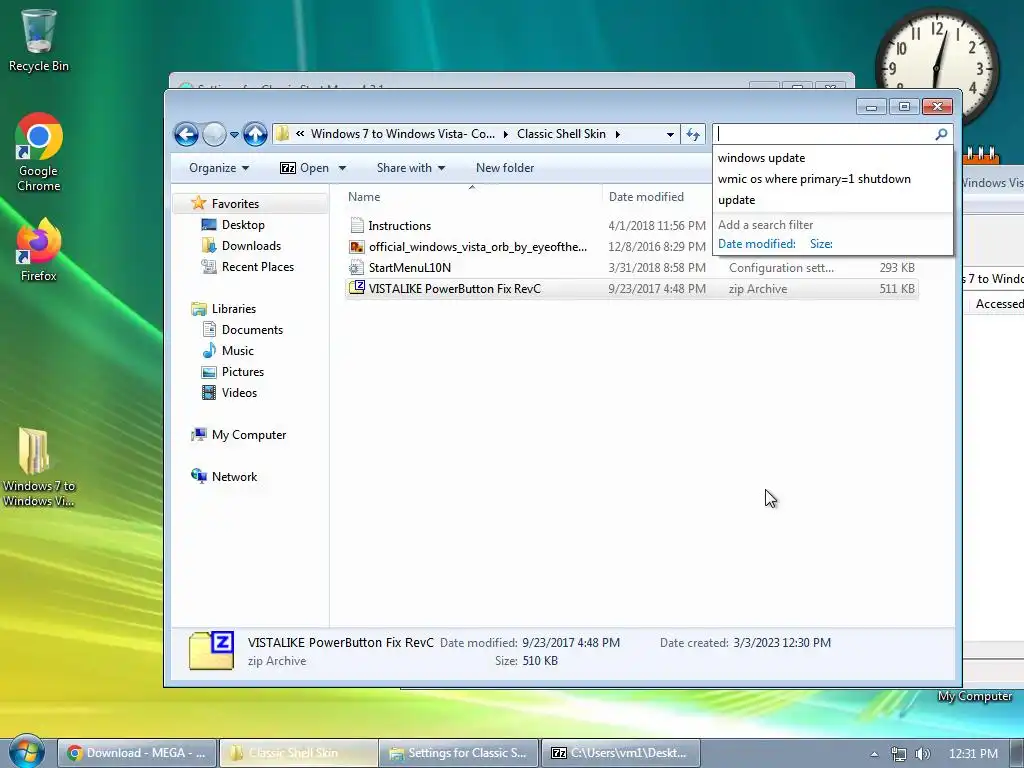The height and width of the screenshot is (768, 1024).
Task: Select Windows 7 to Windows Vista desktop folder
Action: click(x=39, y=468)
